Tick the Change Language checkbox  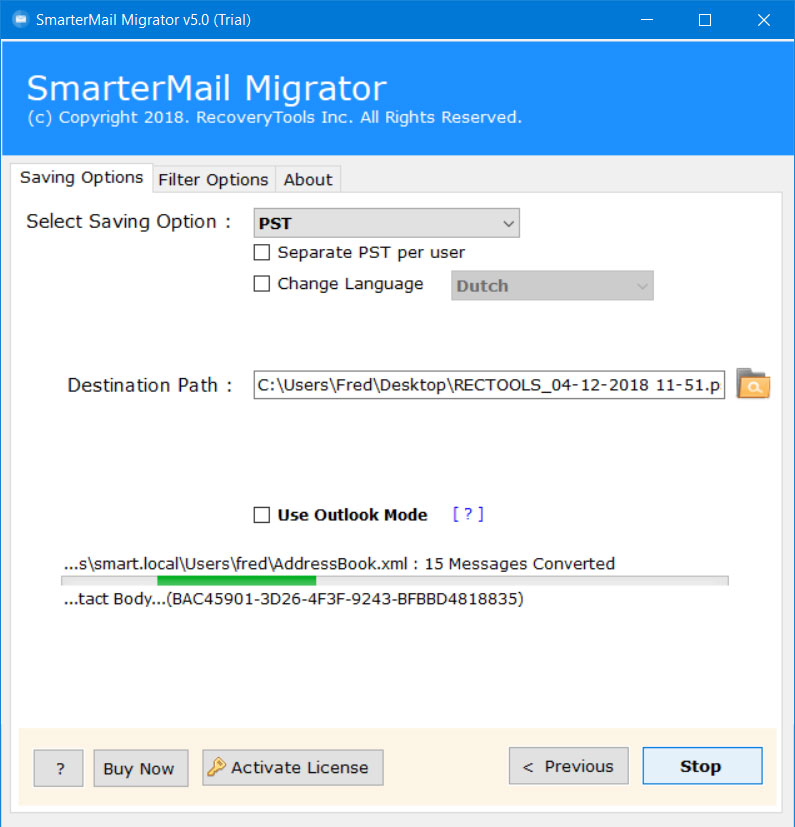[262, 284]
